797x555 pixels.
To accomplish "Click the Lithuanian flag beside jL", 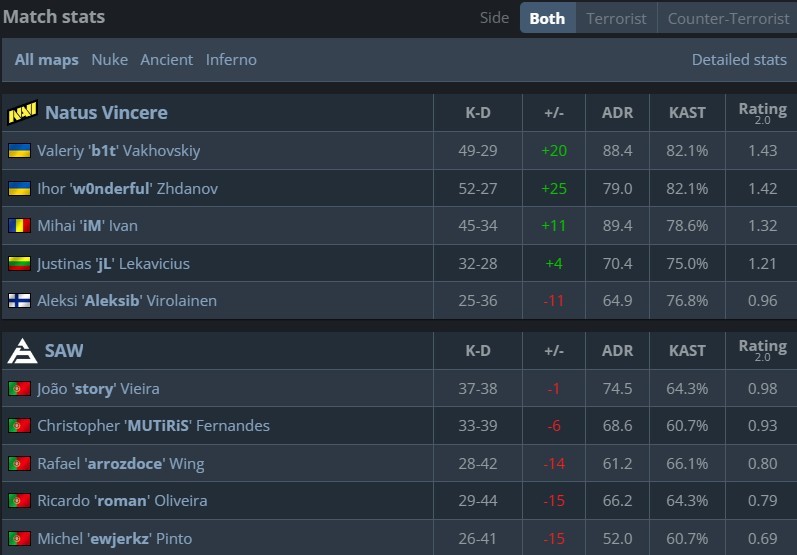I will [x=19, y=264].
